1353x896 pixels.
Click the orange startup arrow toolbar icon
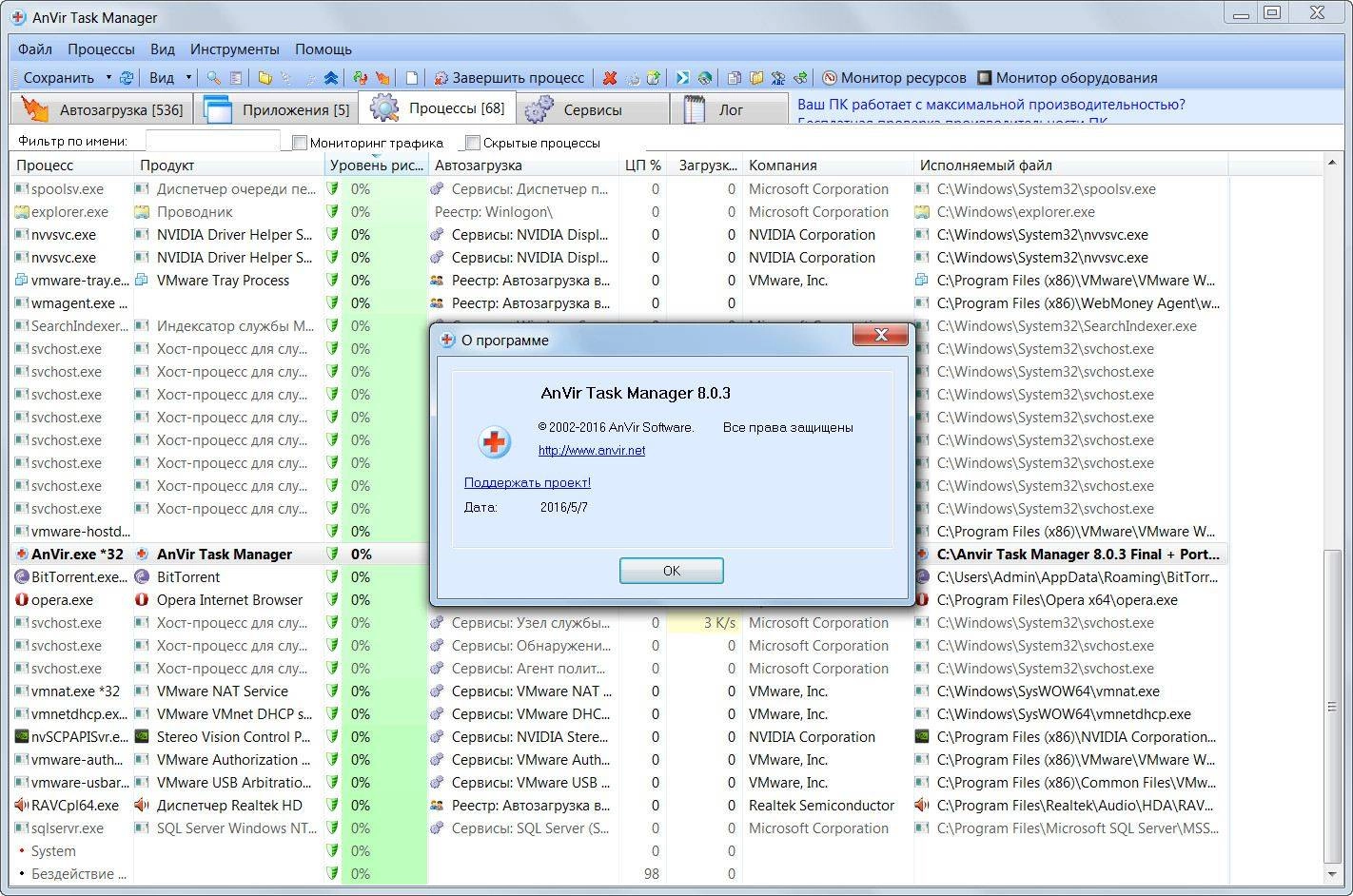tap(382, 78)
